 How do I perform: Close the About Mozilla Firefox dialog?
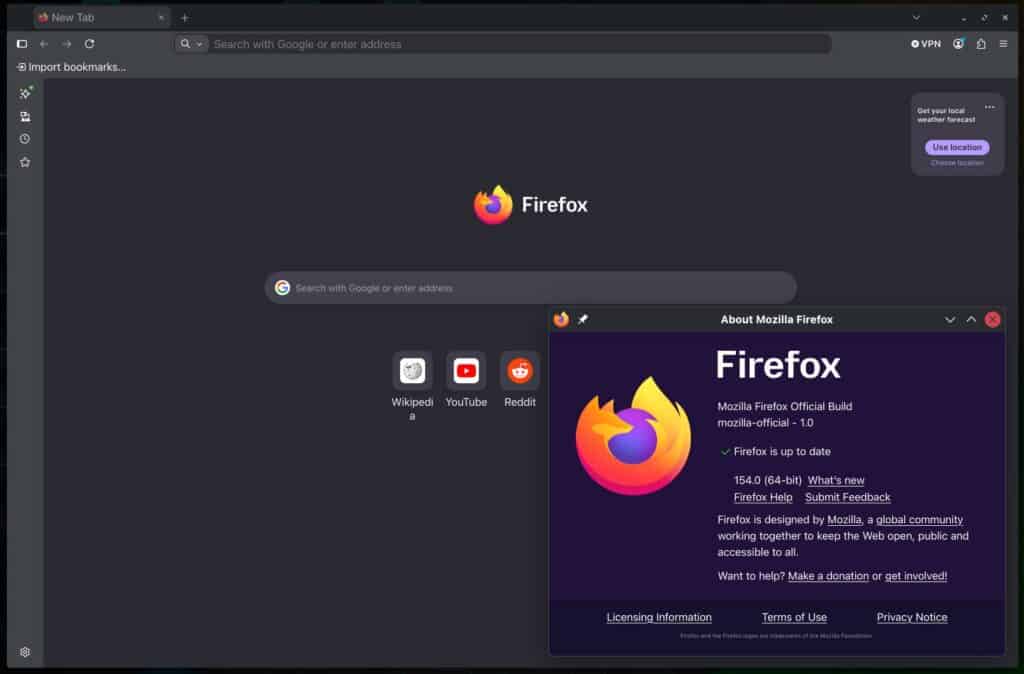click(x=993, y=319)
